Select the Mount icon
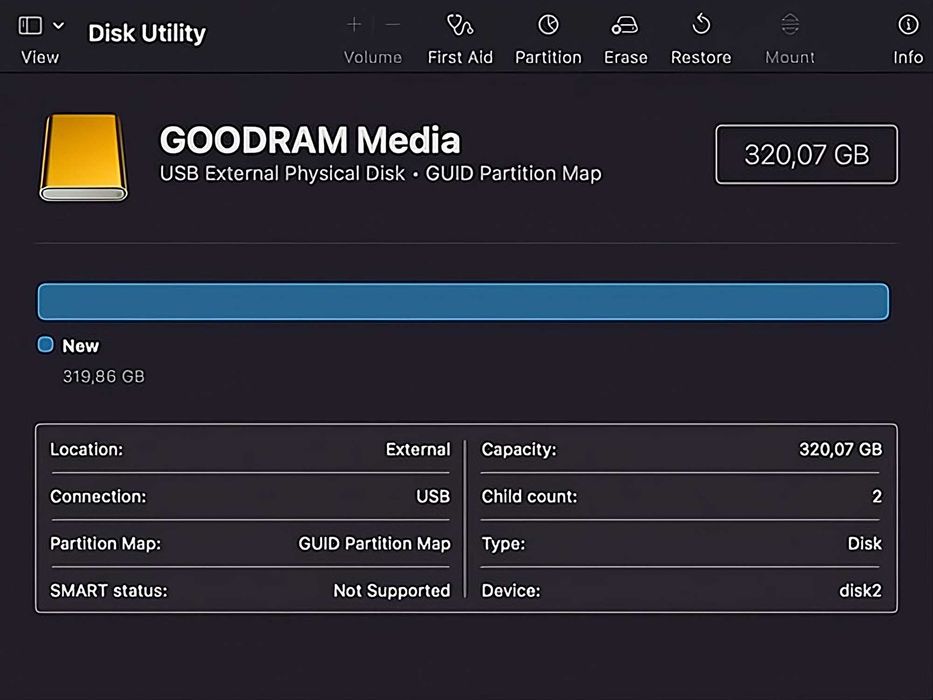 790,25
